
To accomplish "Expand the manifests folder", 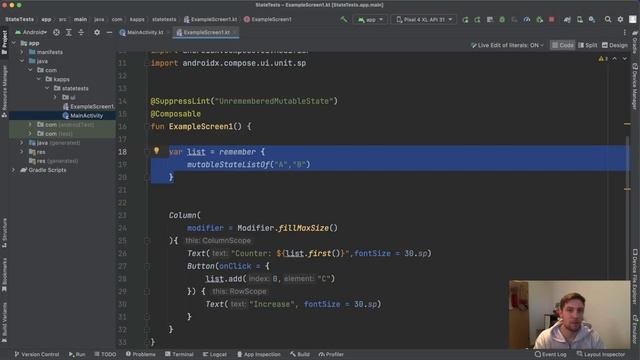I will coord(22,52).
